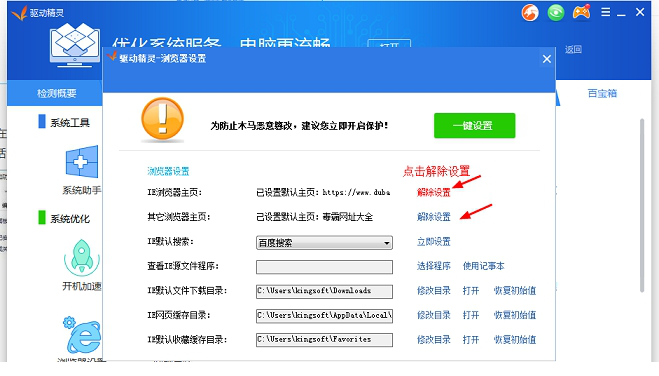The height and width of the screenshot is (376, 659).
Task: Click the dropbox-style box icon in header
Action: point(75,45)
